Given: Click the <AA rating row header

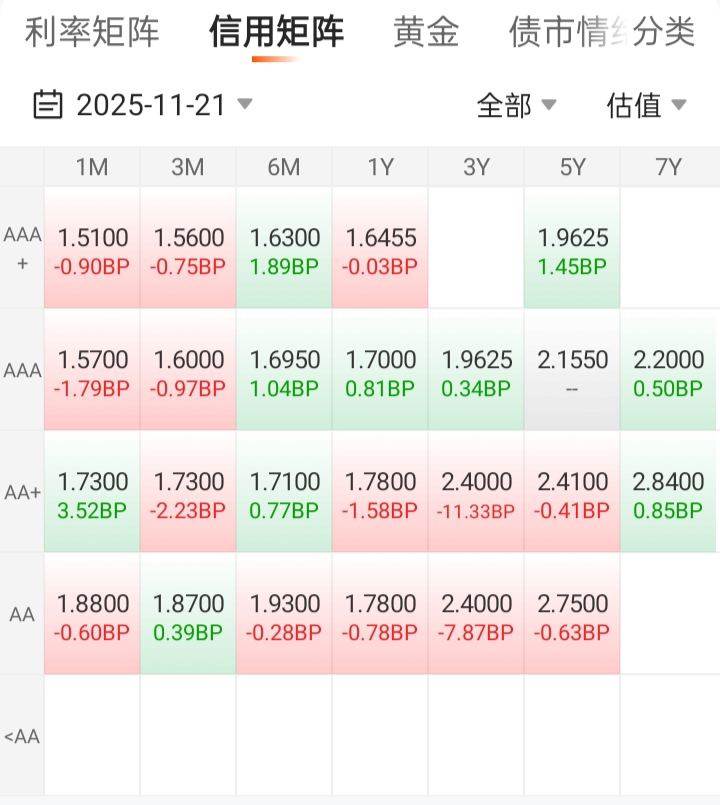Looking at the screenshot, I should pos(22,737).
